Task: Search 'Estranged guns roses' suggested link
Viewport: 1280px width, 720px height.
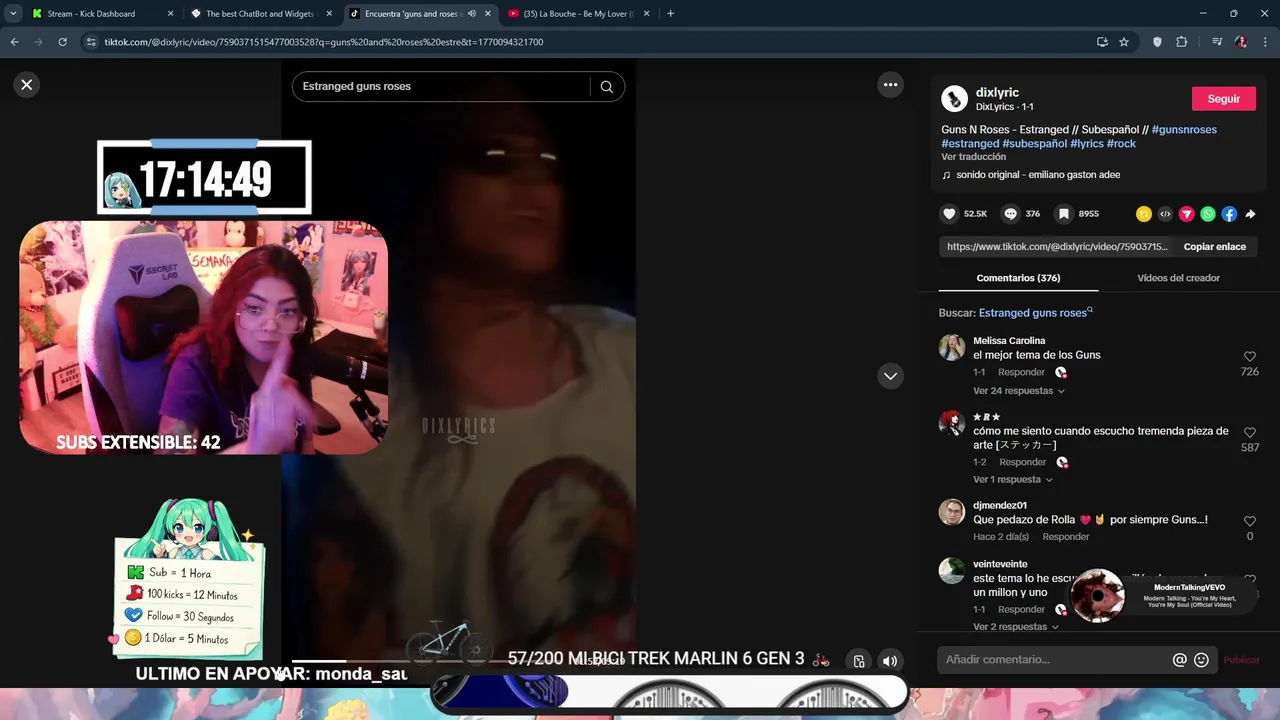Action: (x=1035, y=313)
